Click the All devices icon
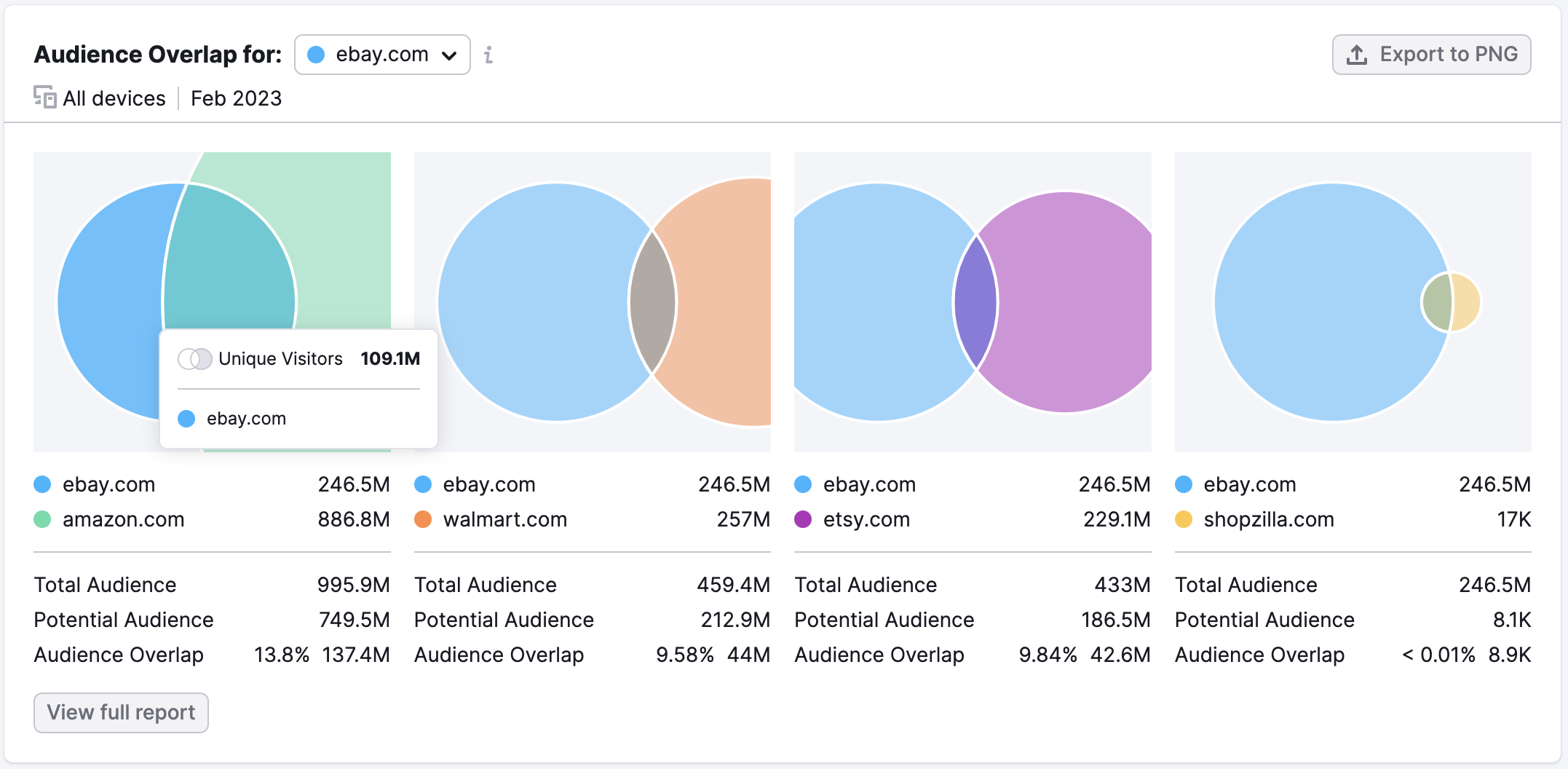This screenshot has height=769, width=1568. tap(44, 97)
